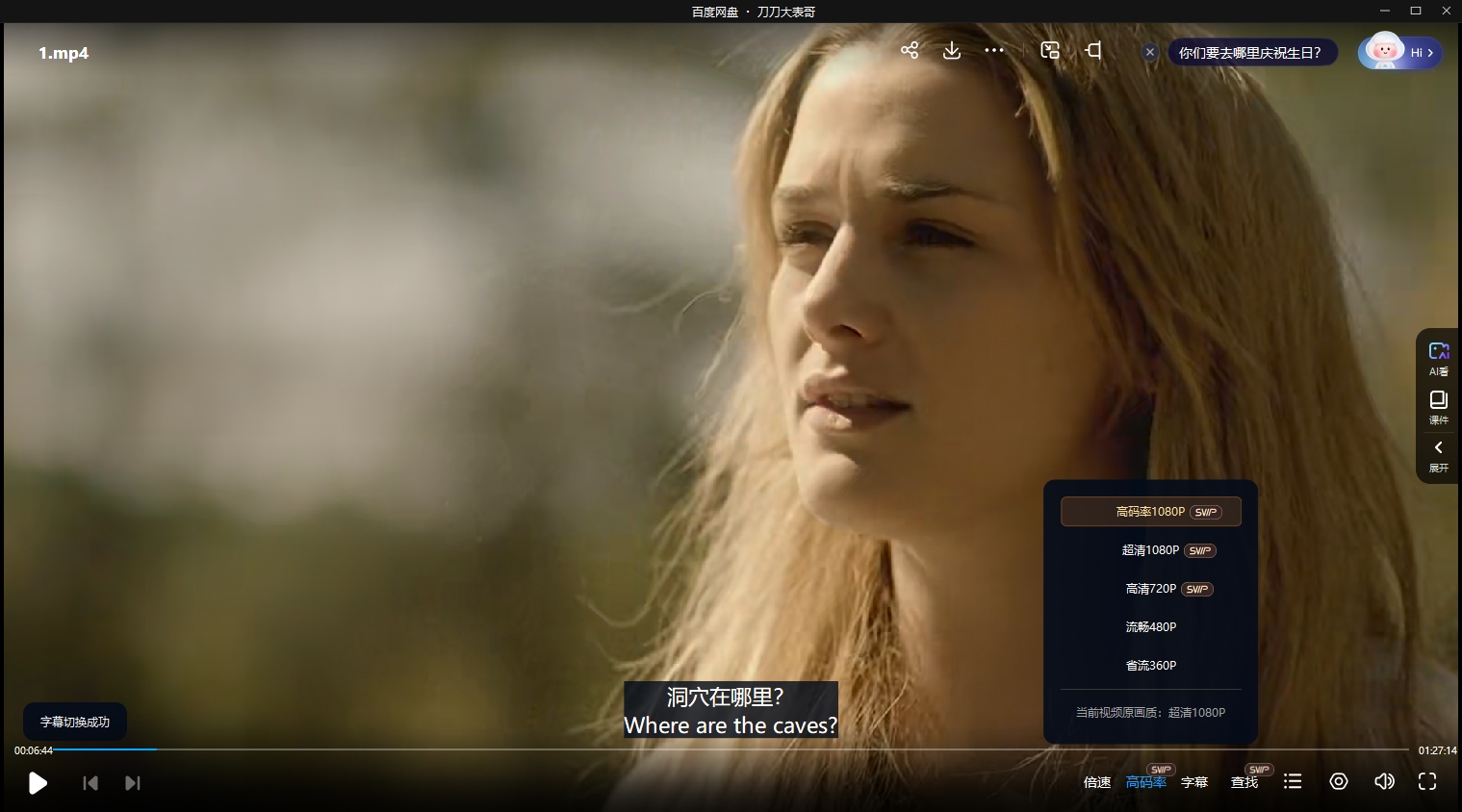The image size is (1462, 812).
Task: Select 超清1080P quality option
Action: click(x=1151, y=550)
